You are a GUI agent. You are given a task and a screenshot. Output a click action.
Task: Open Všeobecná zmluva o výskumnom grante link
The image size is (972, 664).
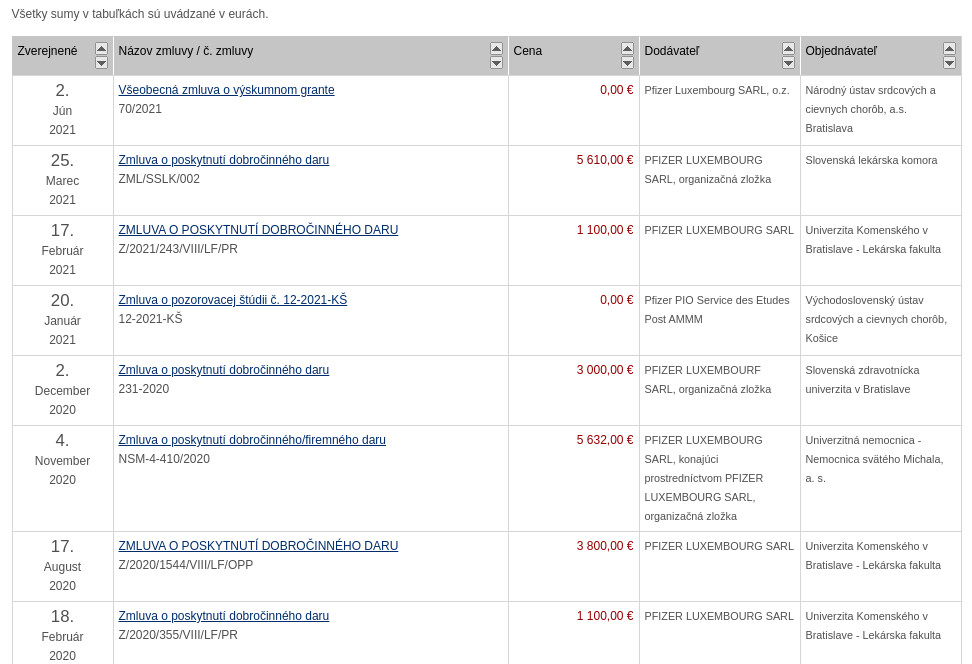226,90
